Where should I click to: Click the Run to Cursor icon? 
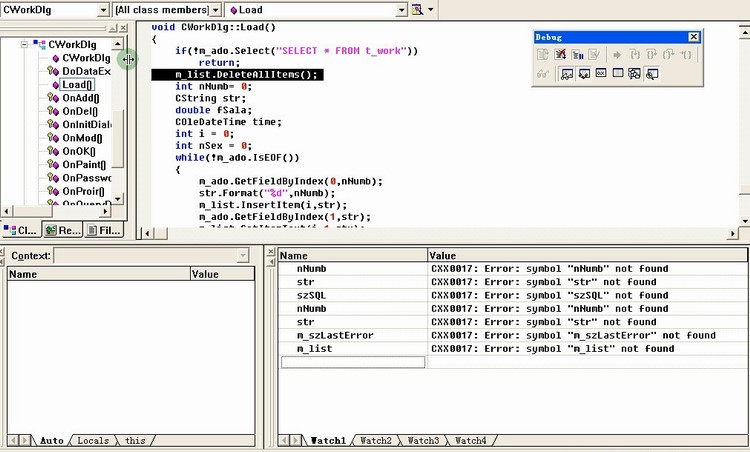(x=686, y=55)
